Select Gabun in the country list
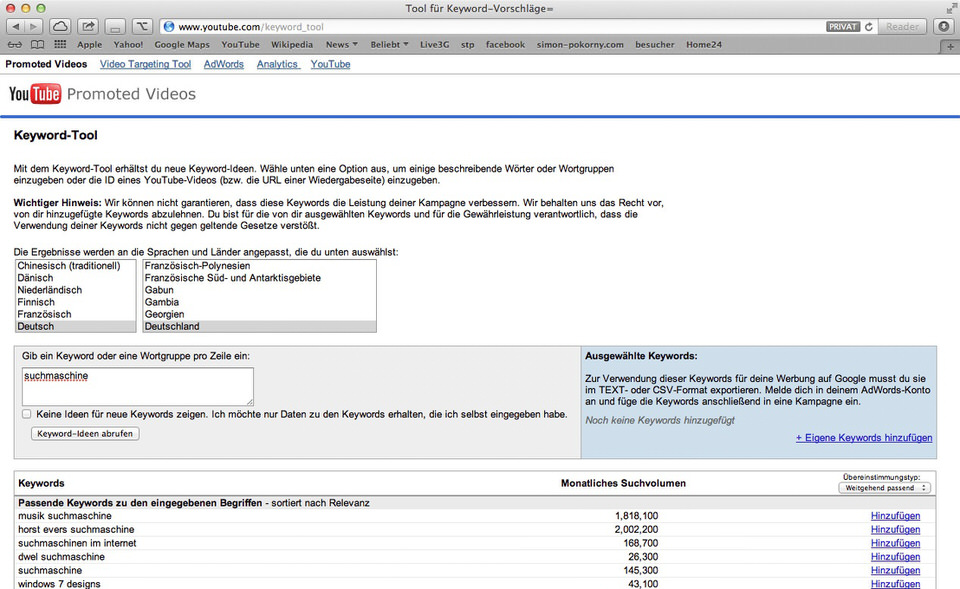 pyautogui.click(x=260, y=290)
